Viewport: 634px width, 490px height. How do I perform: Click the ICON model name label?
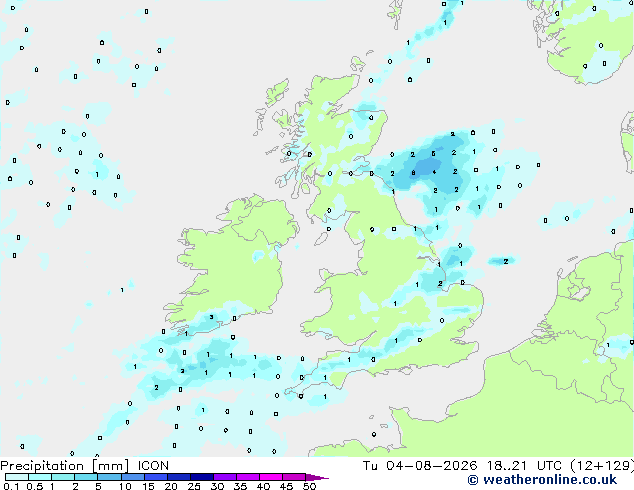pos(153,466)
